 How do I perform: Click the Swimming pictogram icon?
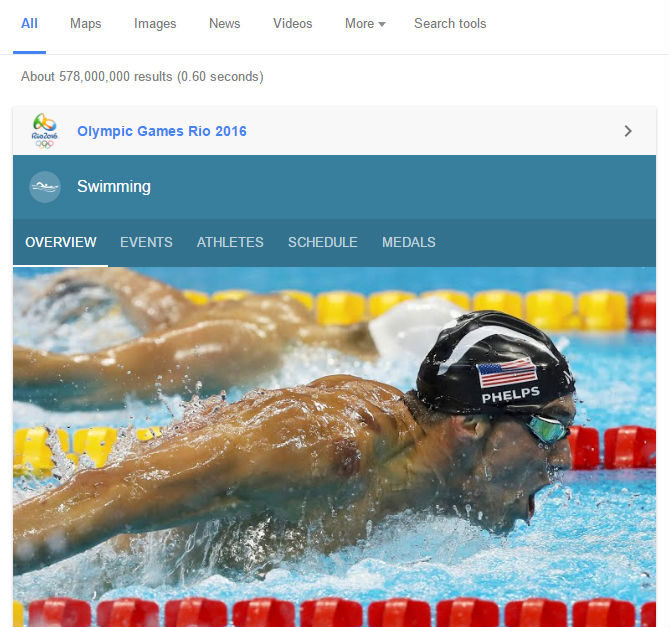point(45,187)
